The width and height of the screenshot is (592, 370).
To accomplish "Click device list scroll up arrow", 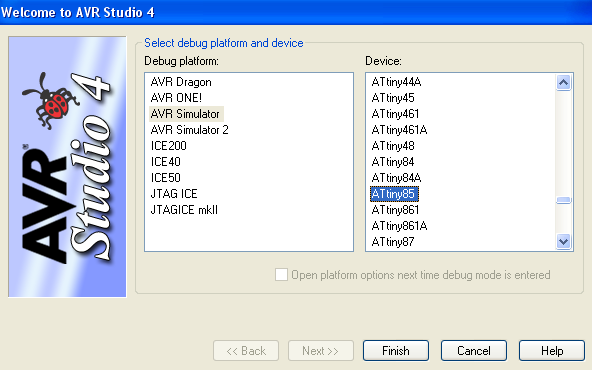I will [x=563, y=82].
